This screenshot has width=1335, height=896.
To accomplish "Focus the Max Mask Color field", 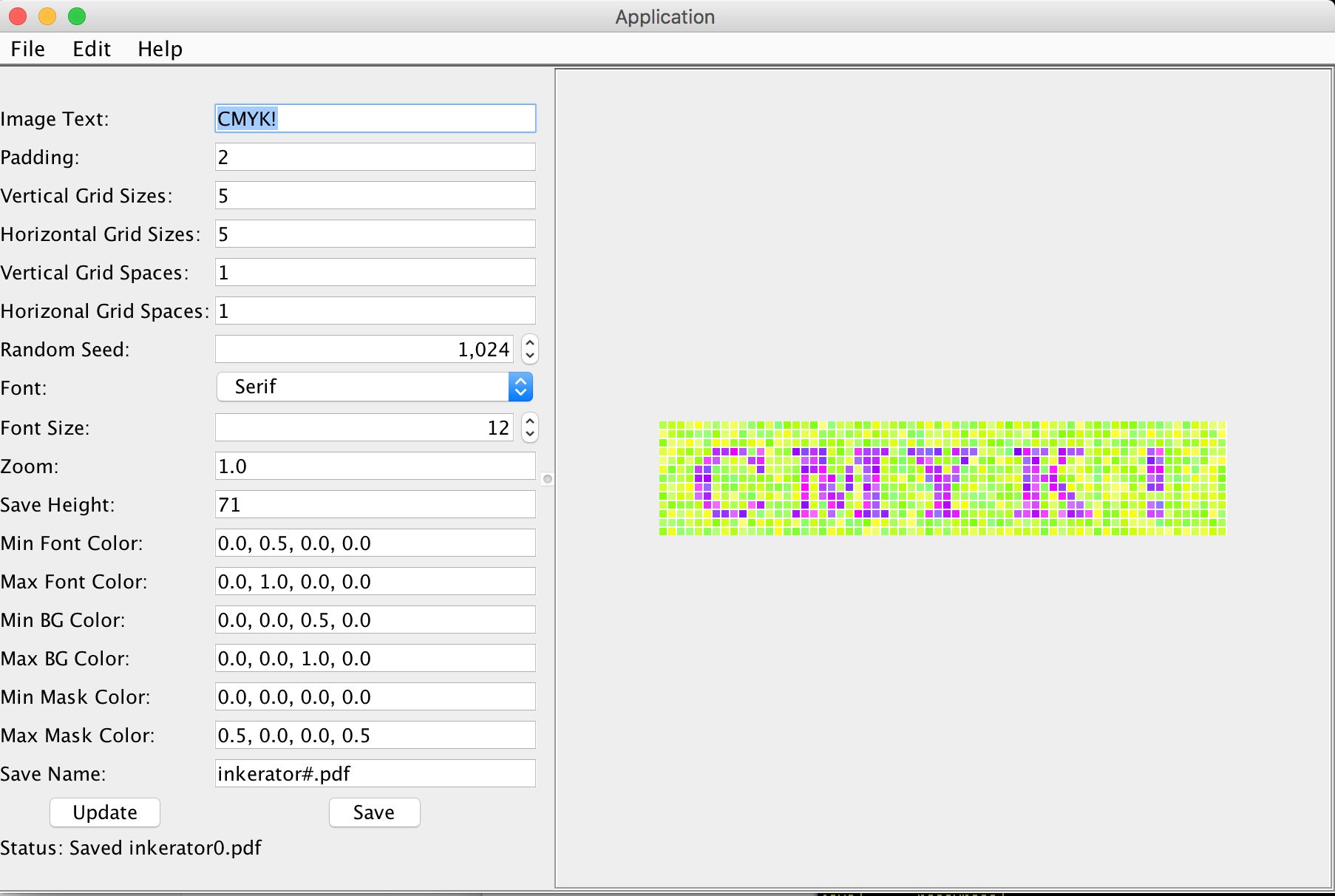I will coord(376,736).
